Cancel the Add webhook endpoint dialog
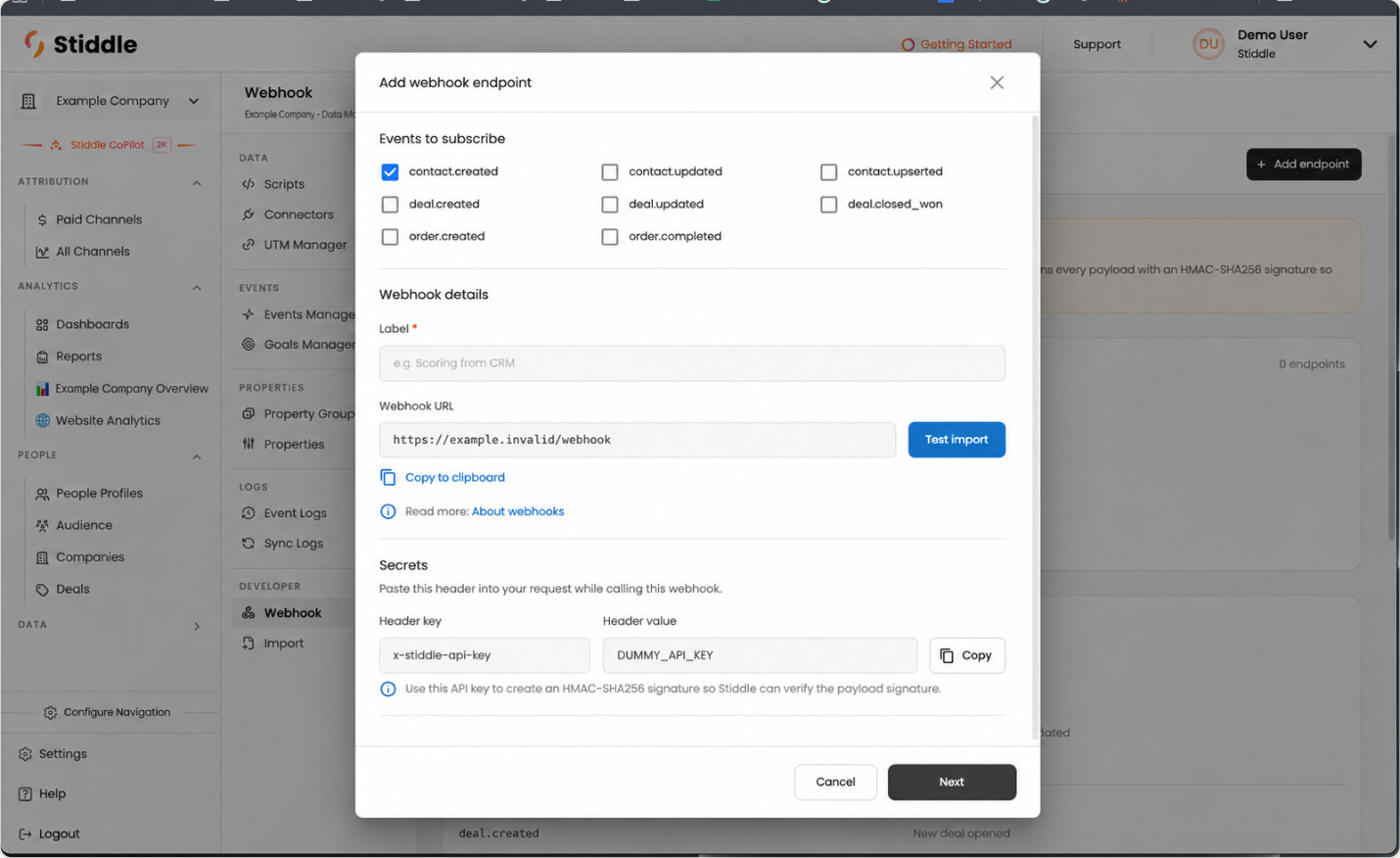Screen dimensions: 1400x858 (835, 783)
